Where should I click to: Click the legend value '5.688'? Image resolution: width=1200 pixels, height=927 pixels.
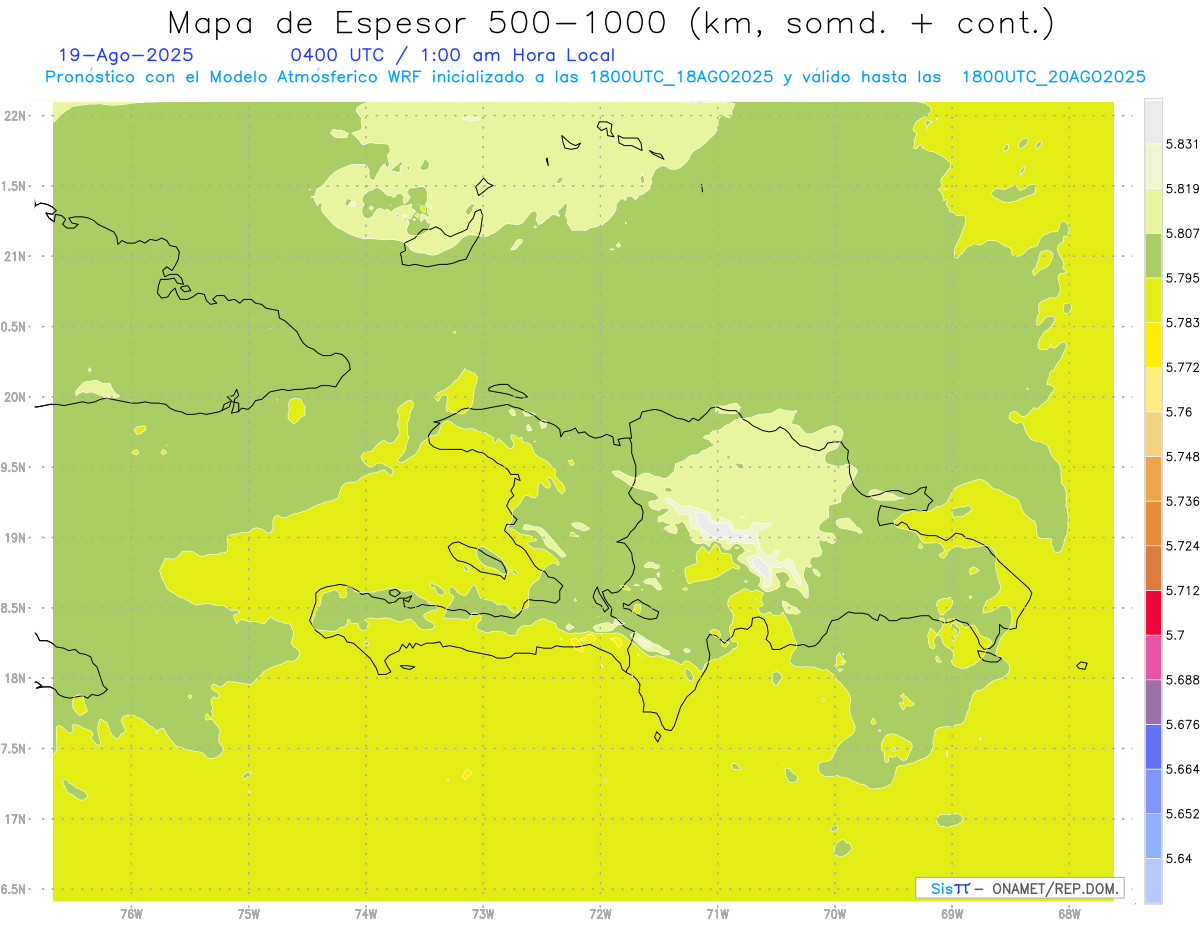[1182, 680]
